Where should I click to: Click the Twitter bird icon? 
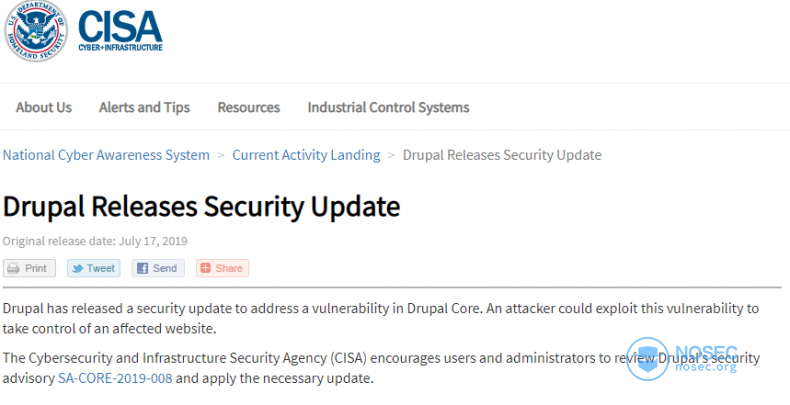click(77, 268)
